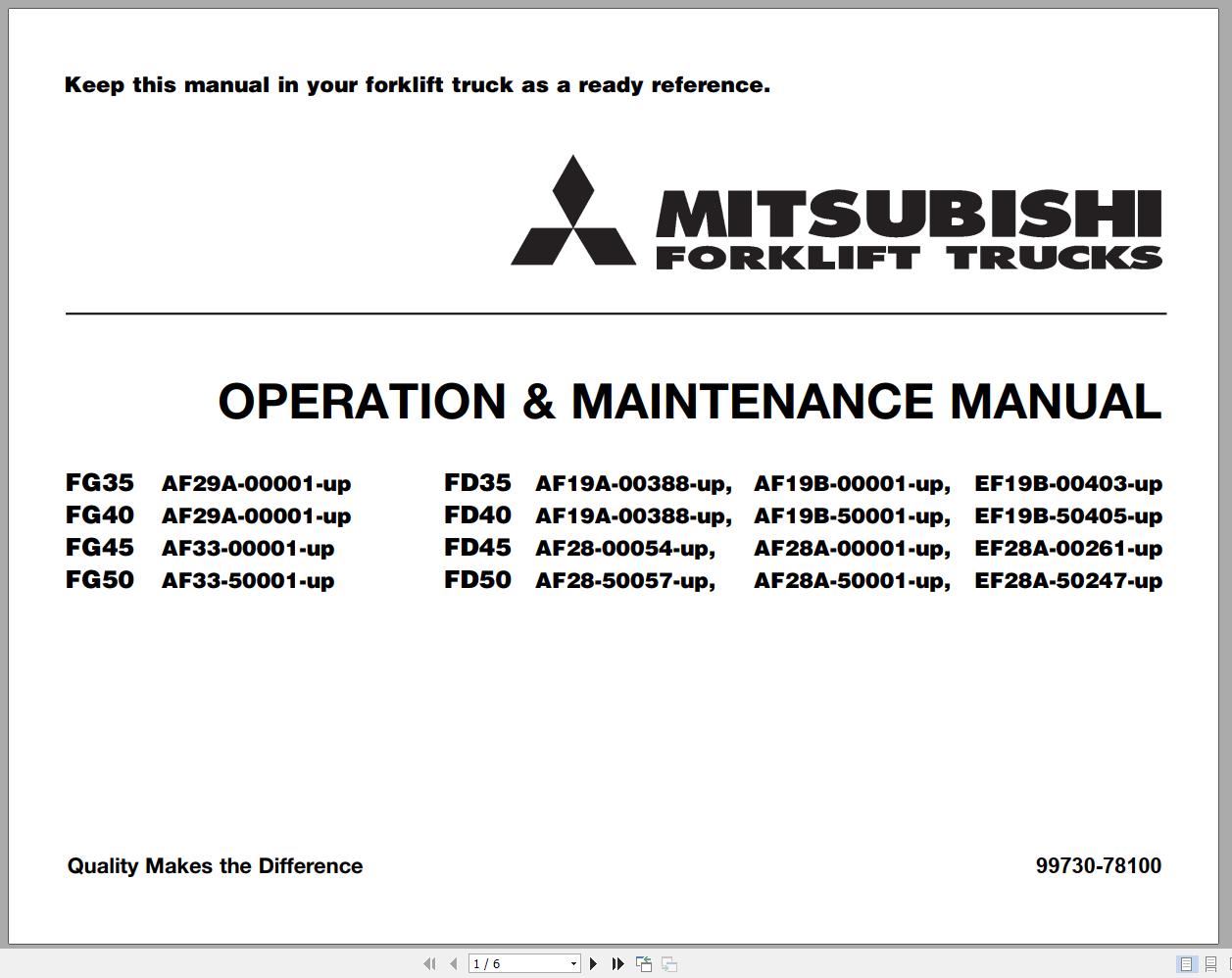This screenshot has height=978, width=1232.
Task: Jump to the last page
Action: click(x=617, y=964)
